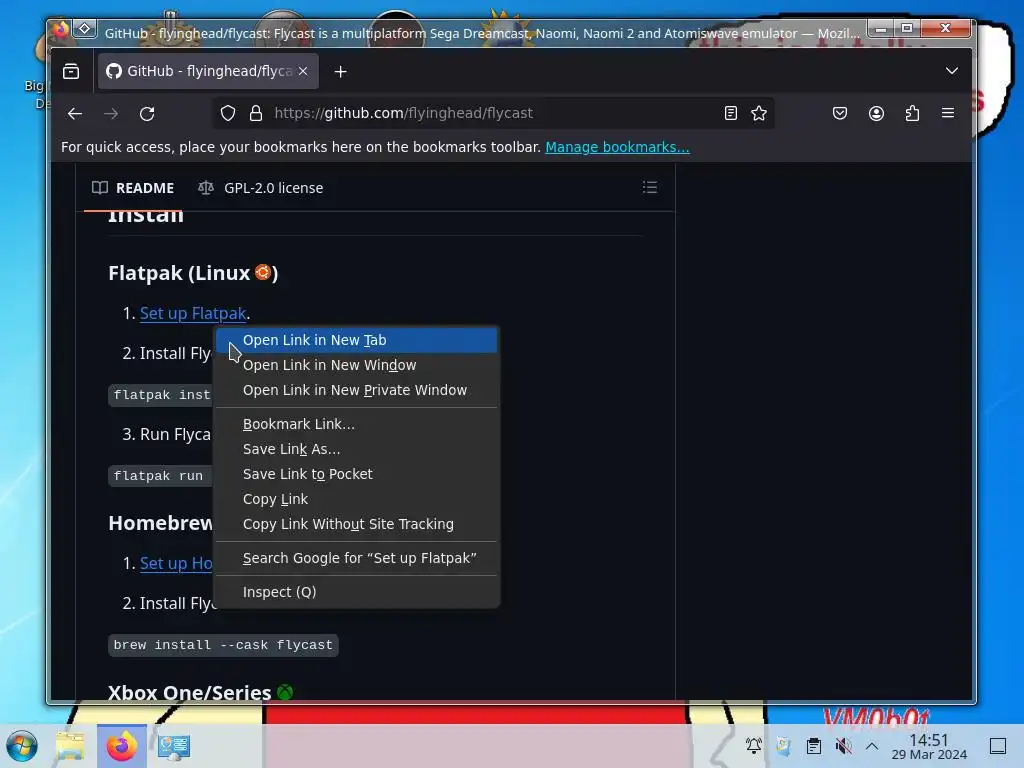Screen dimensions: 1024x768
Task: Select Save Link As menu entry
Action: (x=357, y=449)
